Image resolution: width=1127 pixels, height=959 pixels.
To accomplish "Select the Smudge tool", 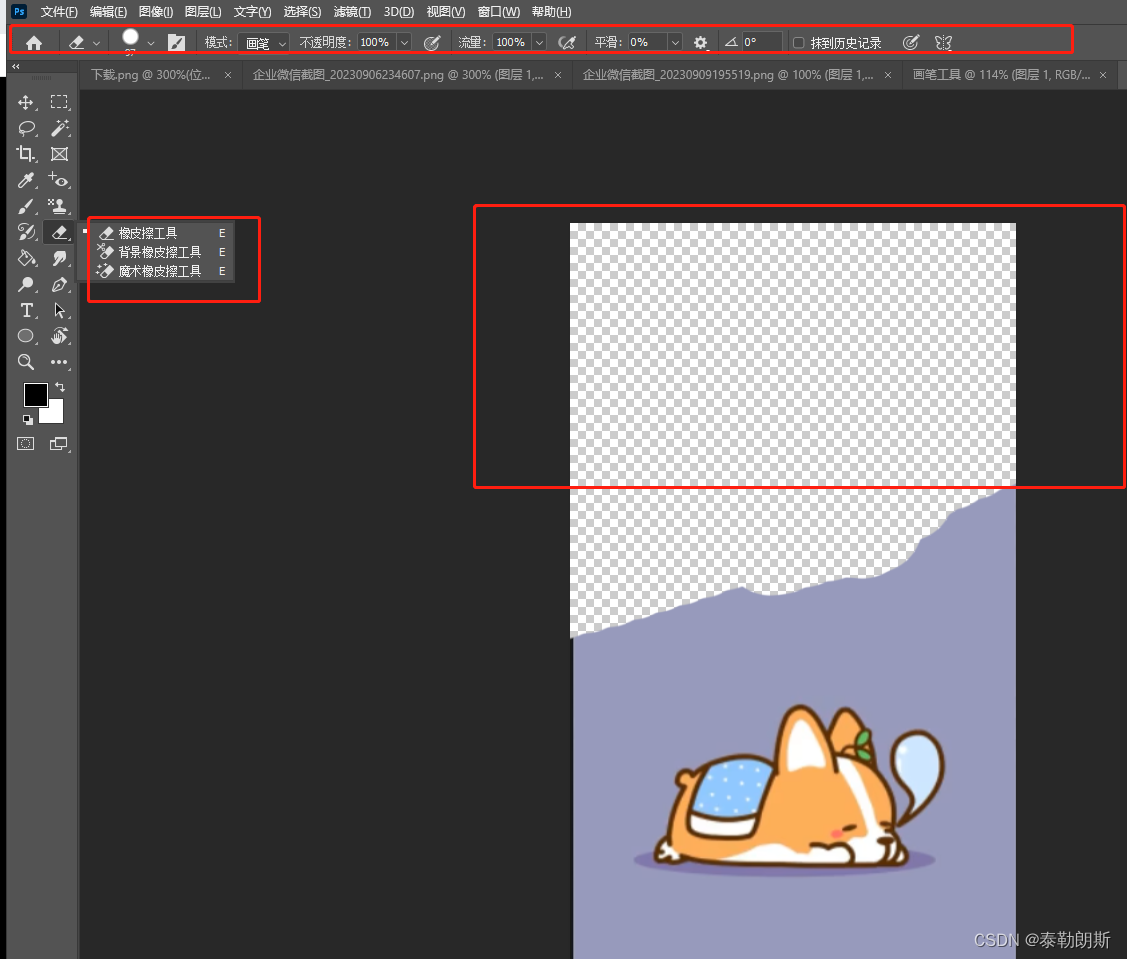I will point(60,258).
